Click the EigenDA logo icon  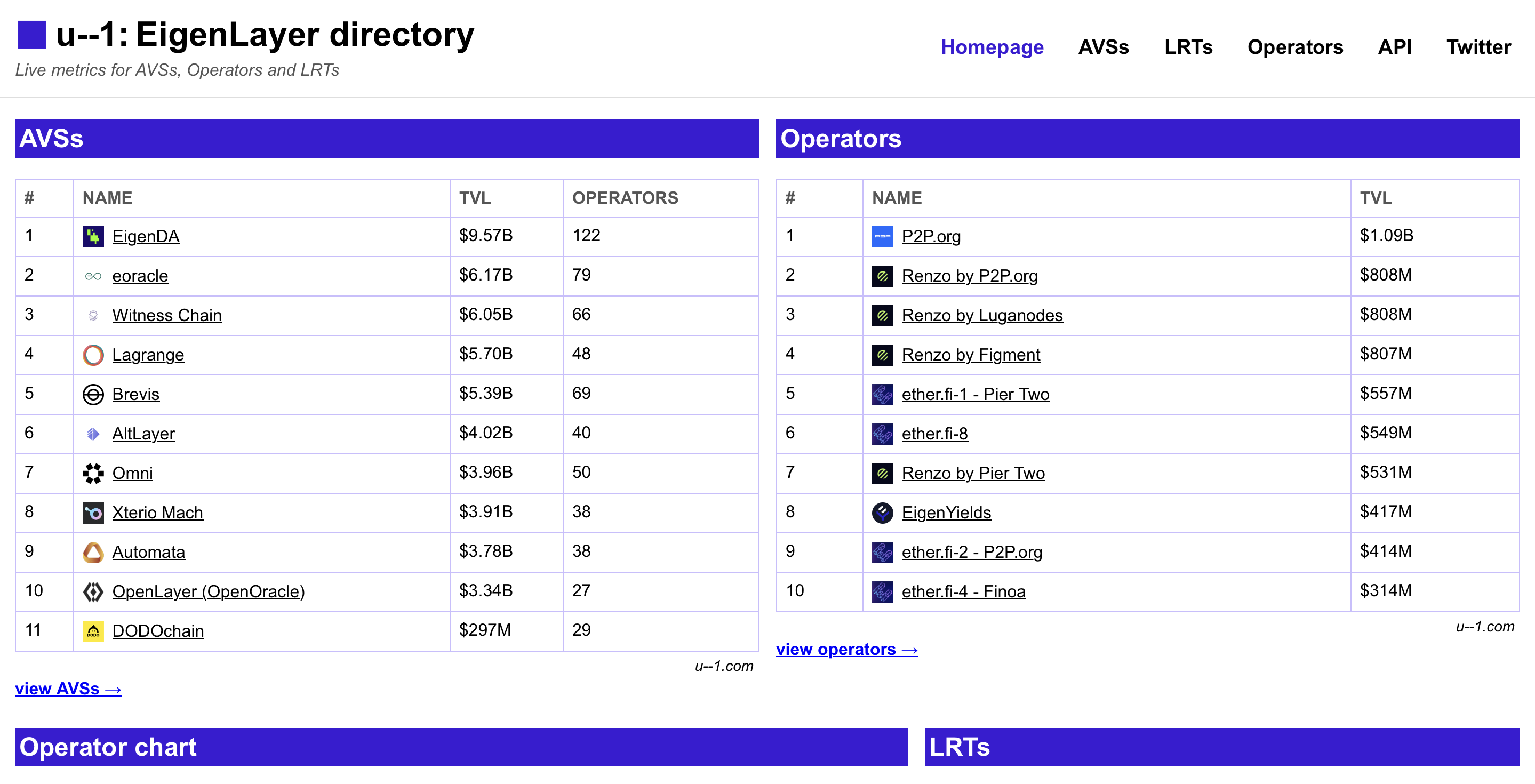click(x=93, y=236)
